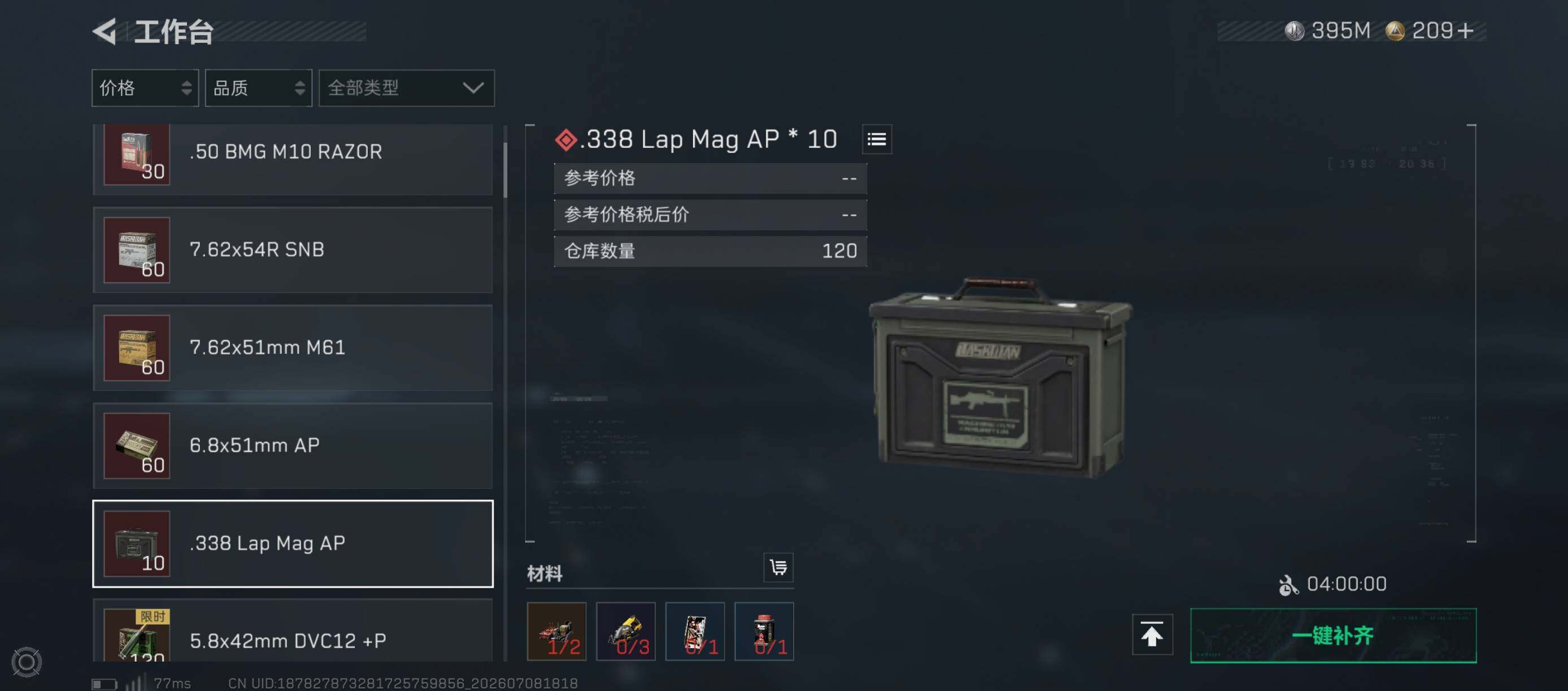Select the second material icon showing 0/3
Screen dimensions: 1568x691
click(625, 631)
